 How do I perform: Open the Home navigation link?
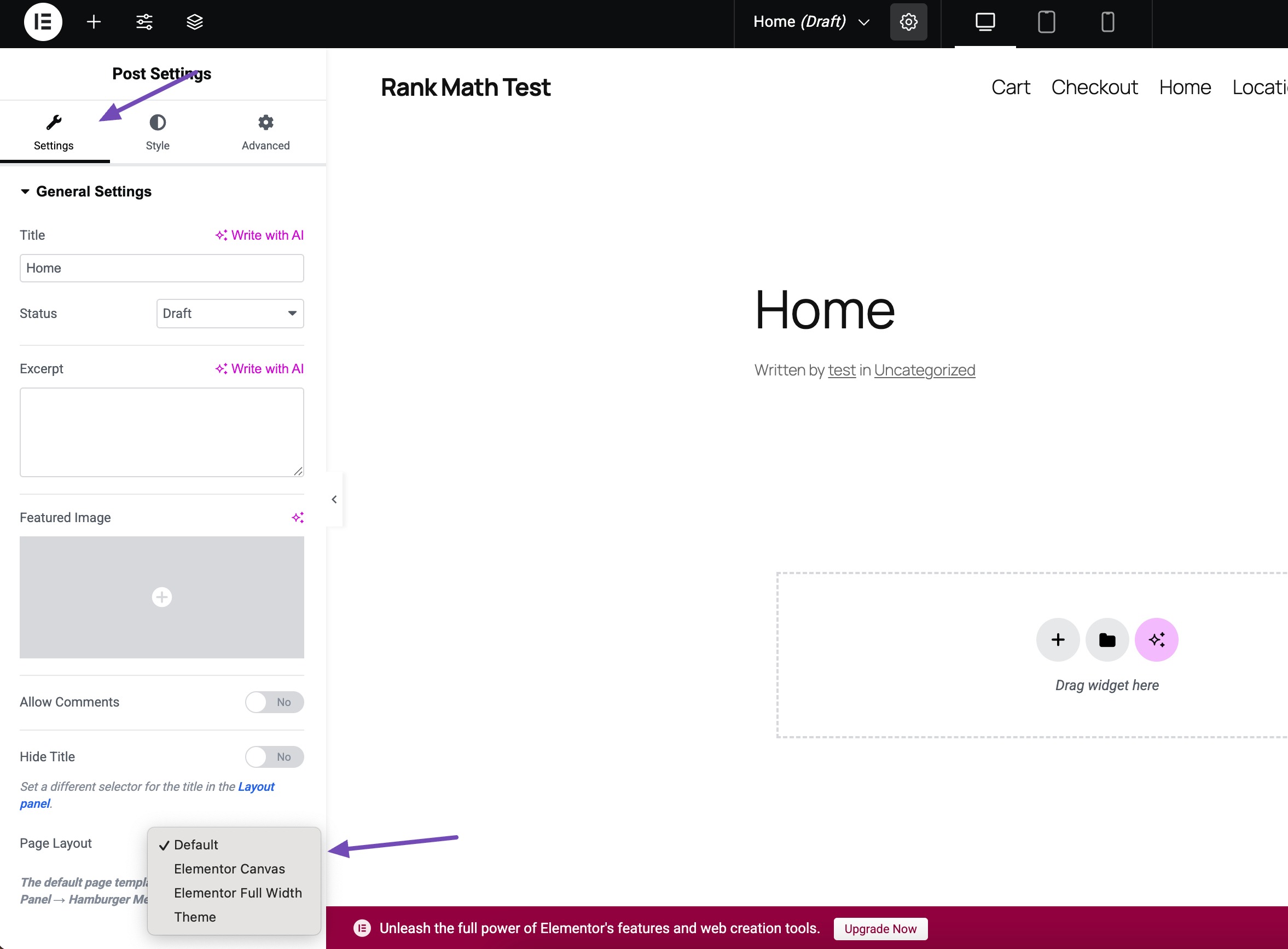[1185, 88]
